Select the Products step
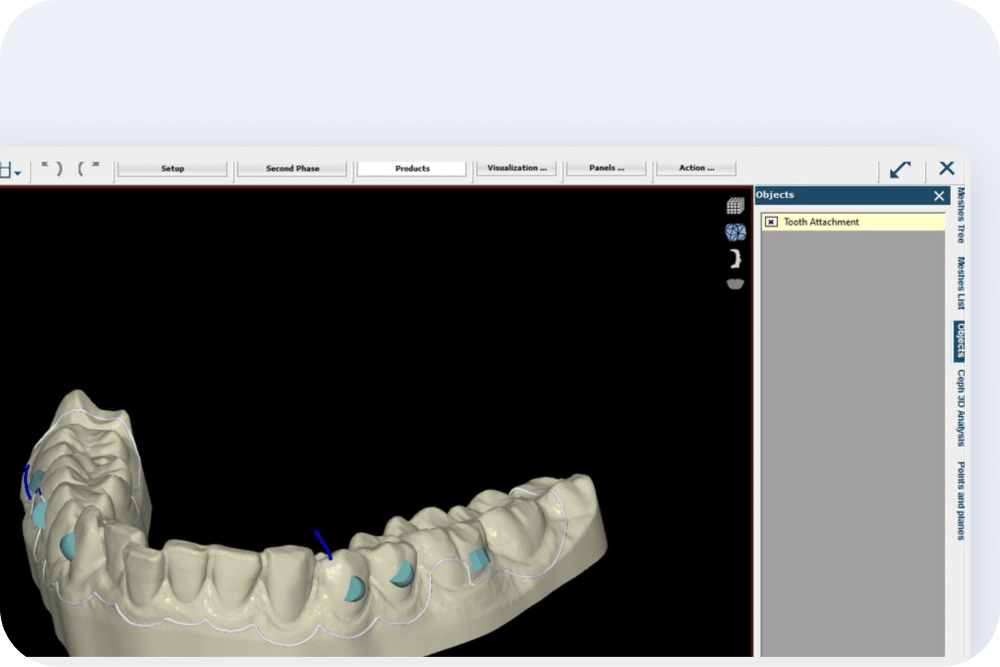1000x667 pixels. (x=412, y=168)
